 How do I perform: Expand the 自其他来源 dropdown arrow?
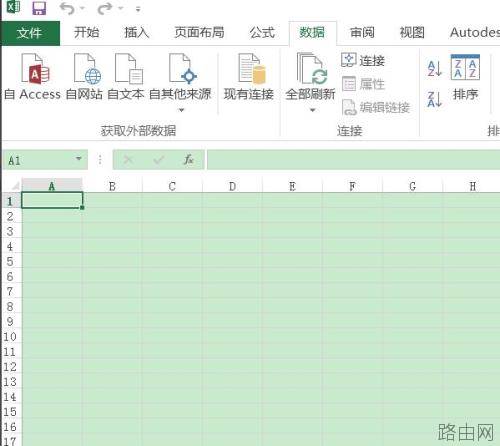tap(181, 110)
